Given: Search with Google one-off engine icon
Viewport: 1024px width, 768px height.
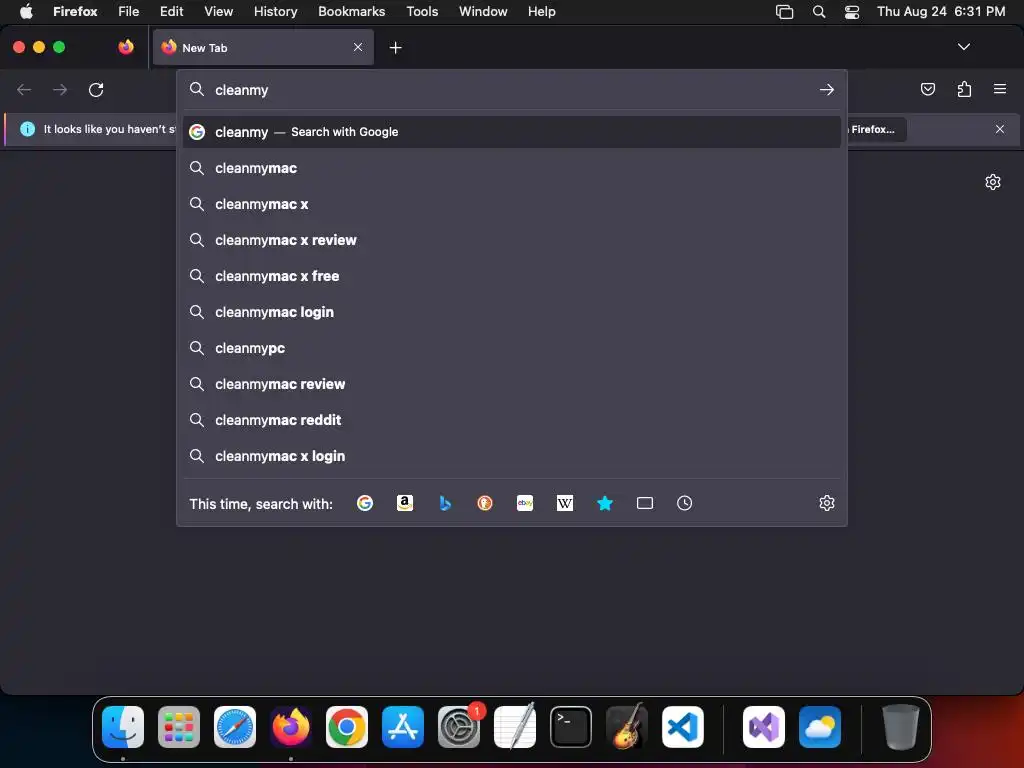Looking at the screenshot, I should [x=365, y=503].
